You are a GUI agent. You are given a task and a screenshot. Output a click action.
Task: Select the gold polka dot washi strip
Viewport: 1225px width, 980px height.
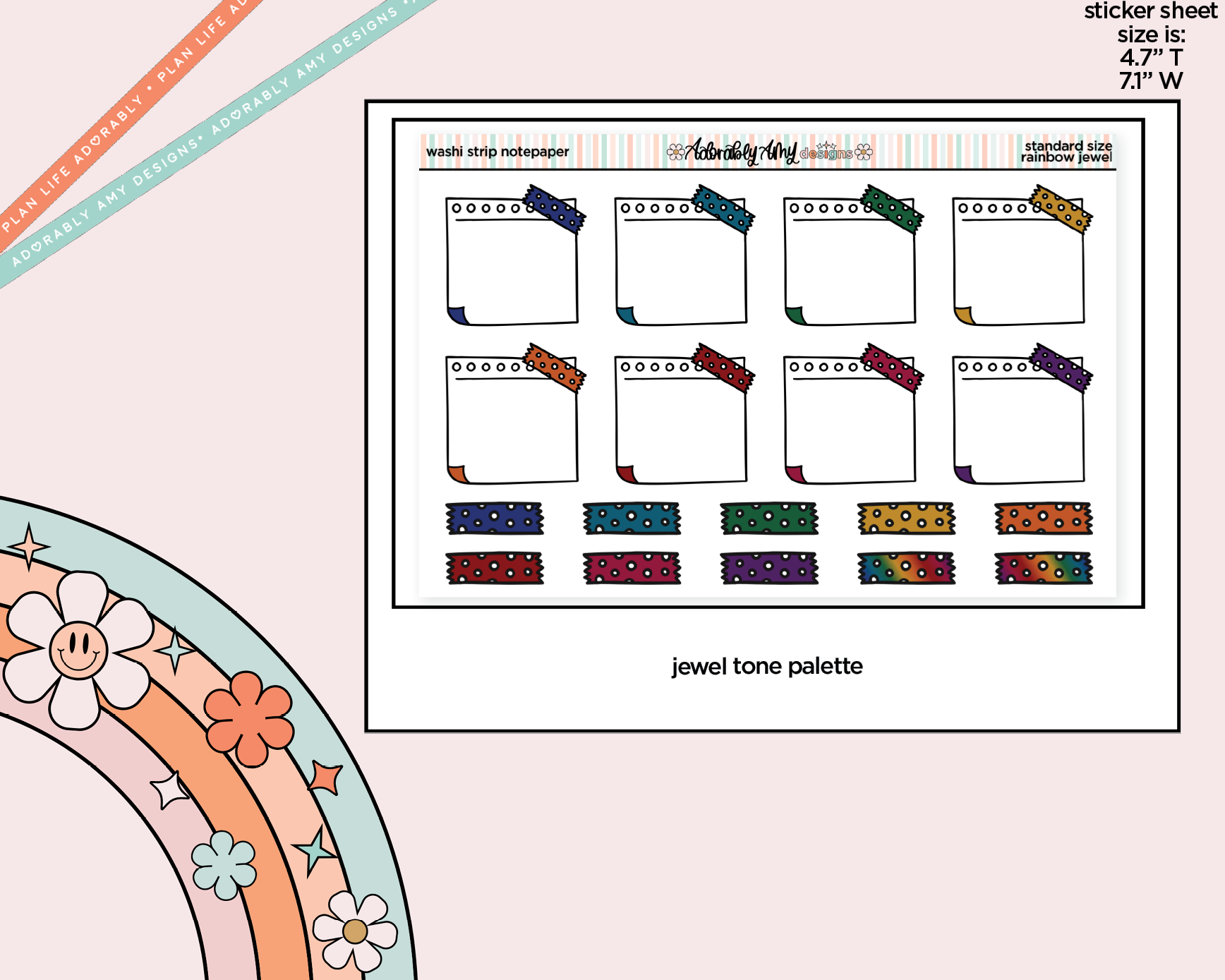pos(906,519)
